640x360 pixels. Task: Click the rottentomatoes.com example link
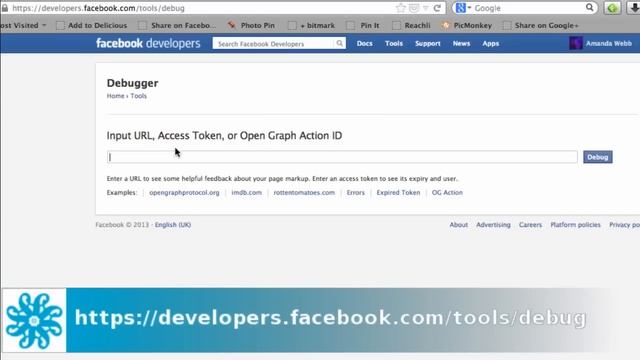tap(304, 193)
